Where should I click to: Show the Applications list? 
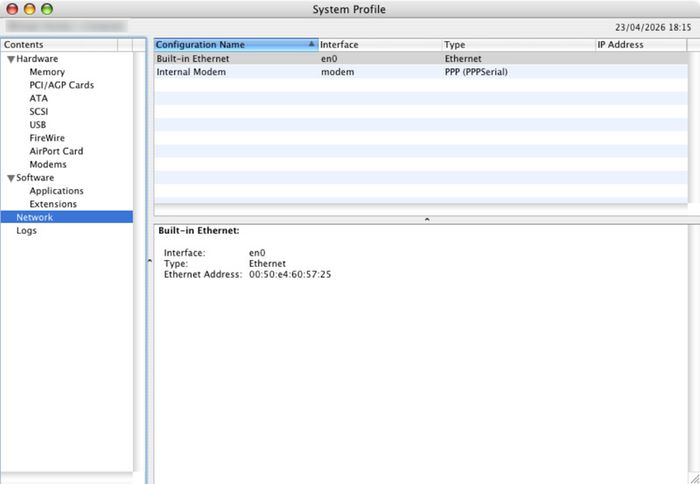pyautogui.click(x=56, y=191)
